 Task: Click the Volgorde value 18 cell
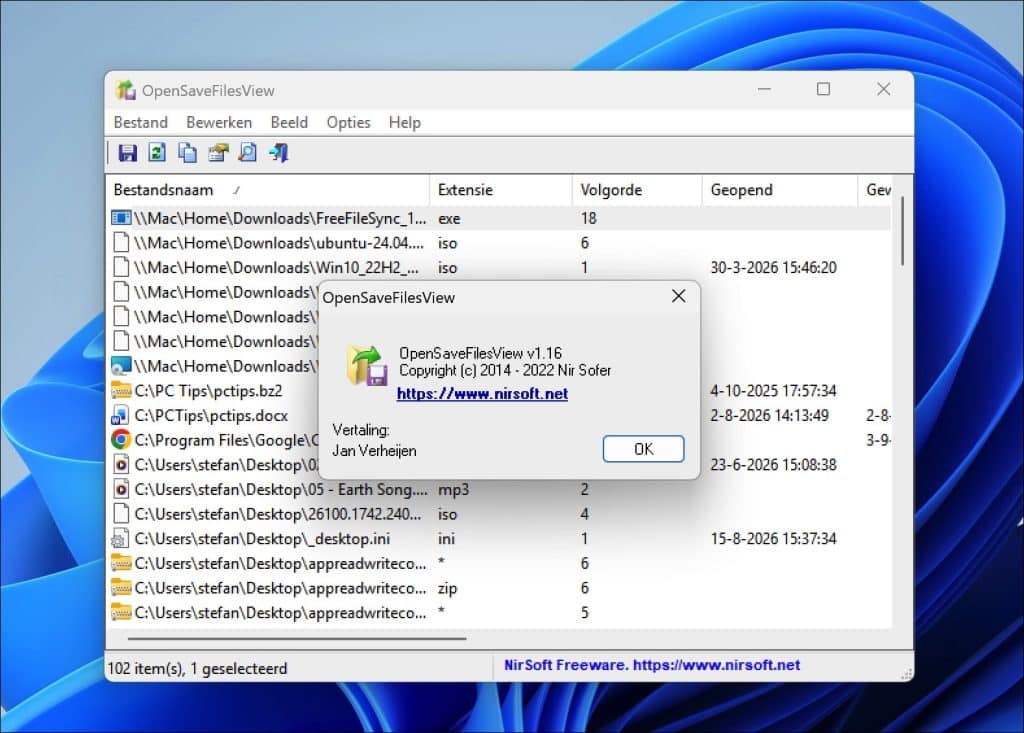click(x=588, y=218)
